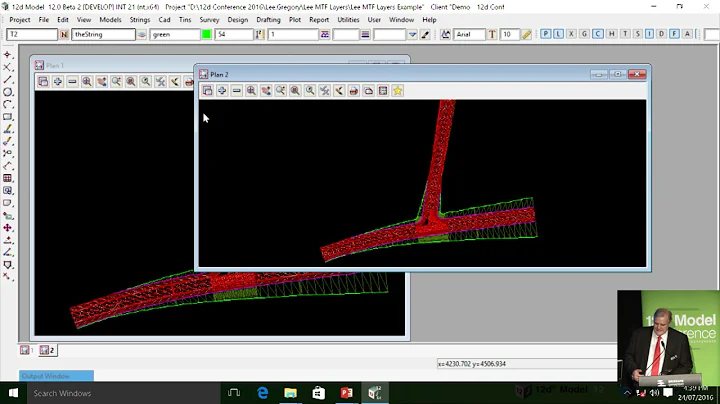Screen dimensions: 720x404
Task: Open the Survey menu
Action: tap(209, 20)
